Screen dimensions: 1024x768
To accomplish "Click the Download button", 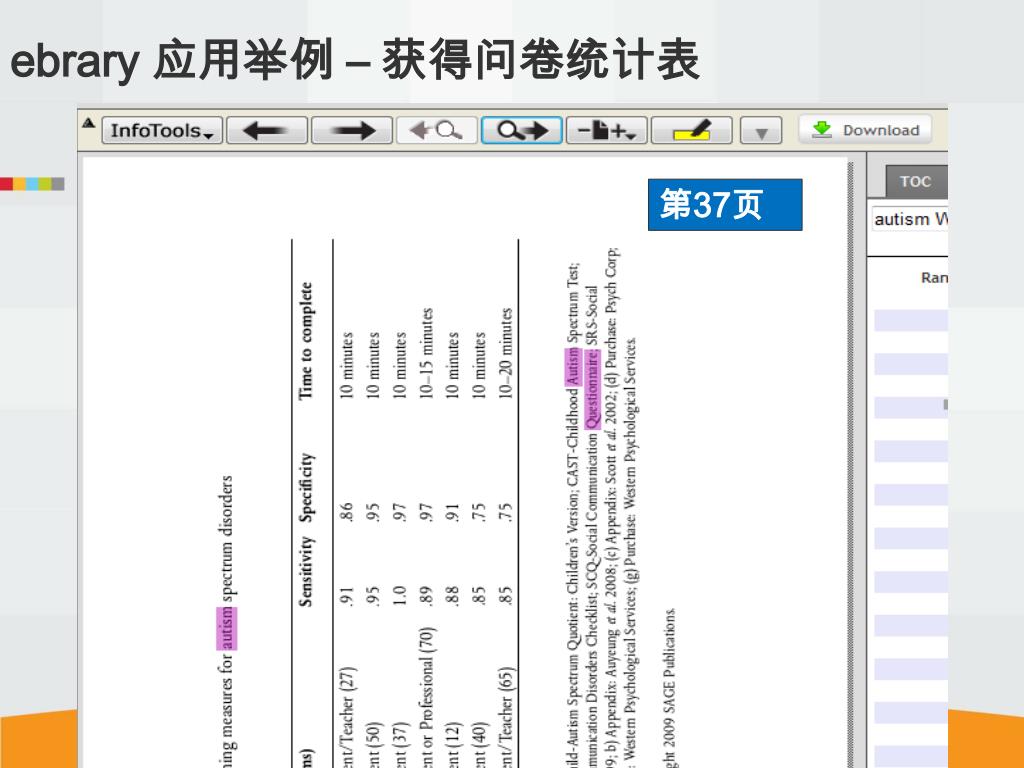I will [x=865, y=129].
